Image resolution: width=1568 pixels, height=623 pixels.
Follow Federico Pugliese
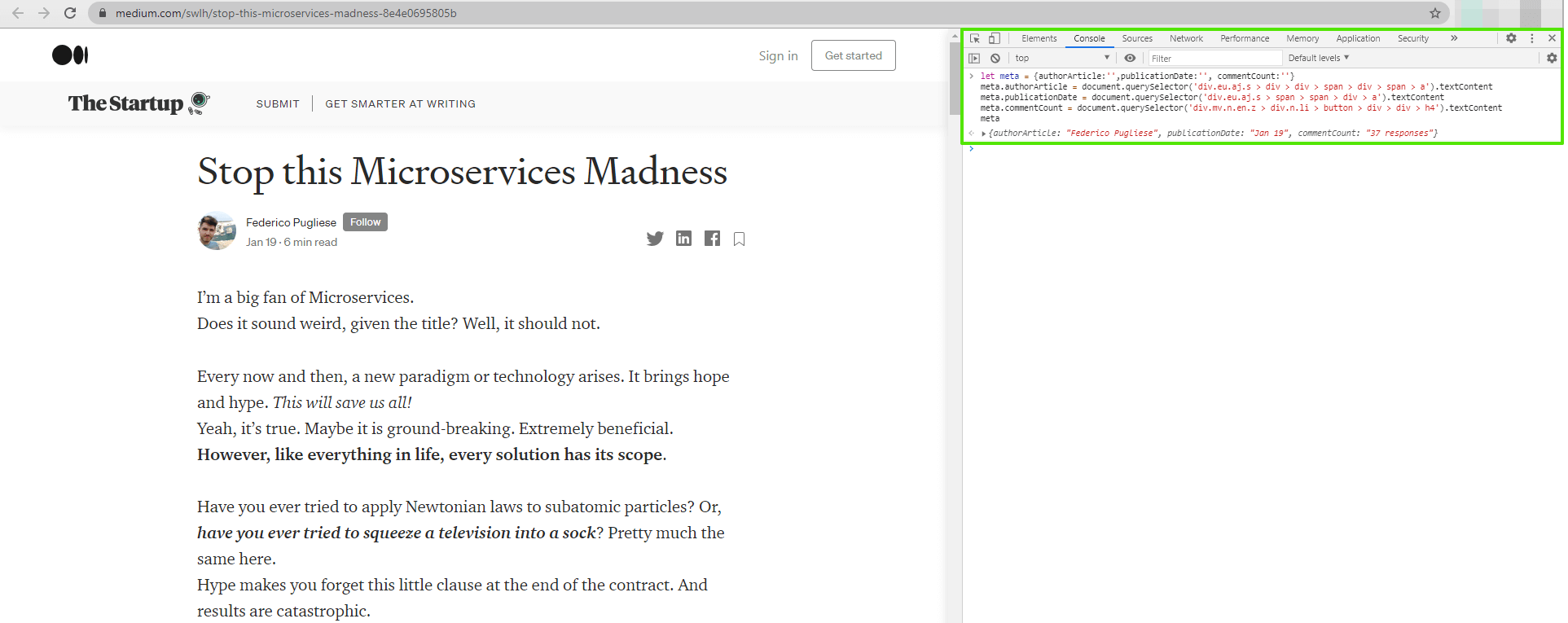click(365, 222)
